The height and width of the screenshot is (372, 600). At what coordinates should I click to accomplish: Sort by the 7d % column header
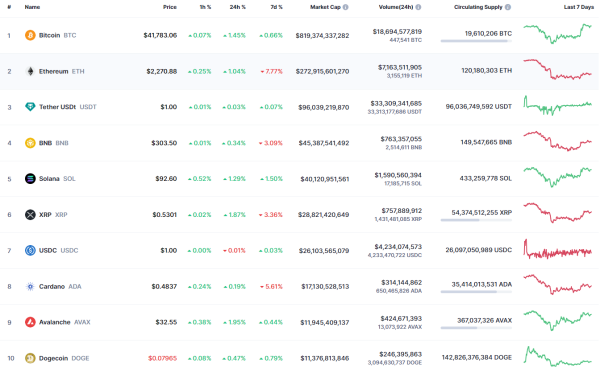(x=276, y=7)
